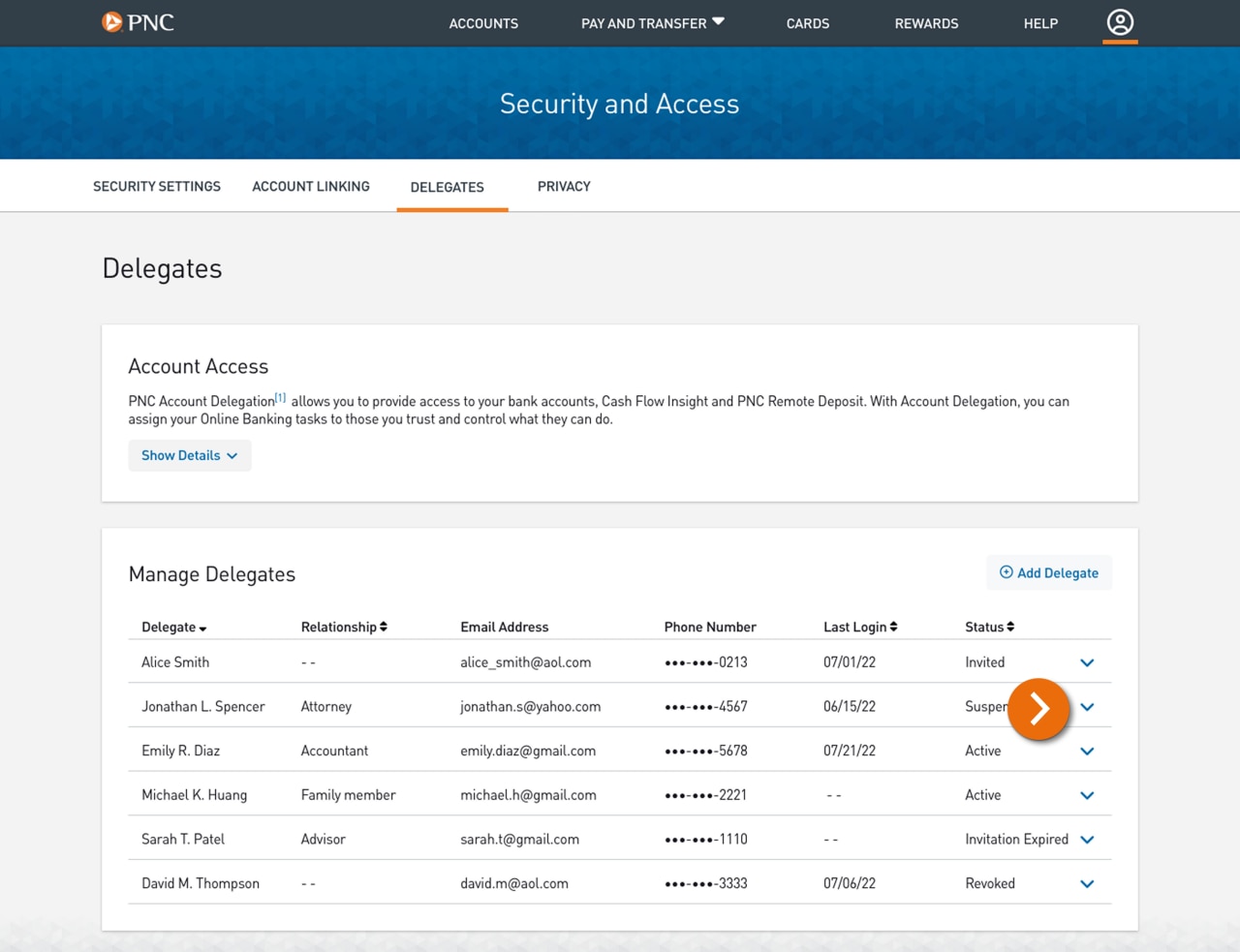Switch to the Account Linking tab
Viewport: 1240px width, 952px height.
(310, 186)
